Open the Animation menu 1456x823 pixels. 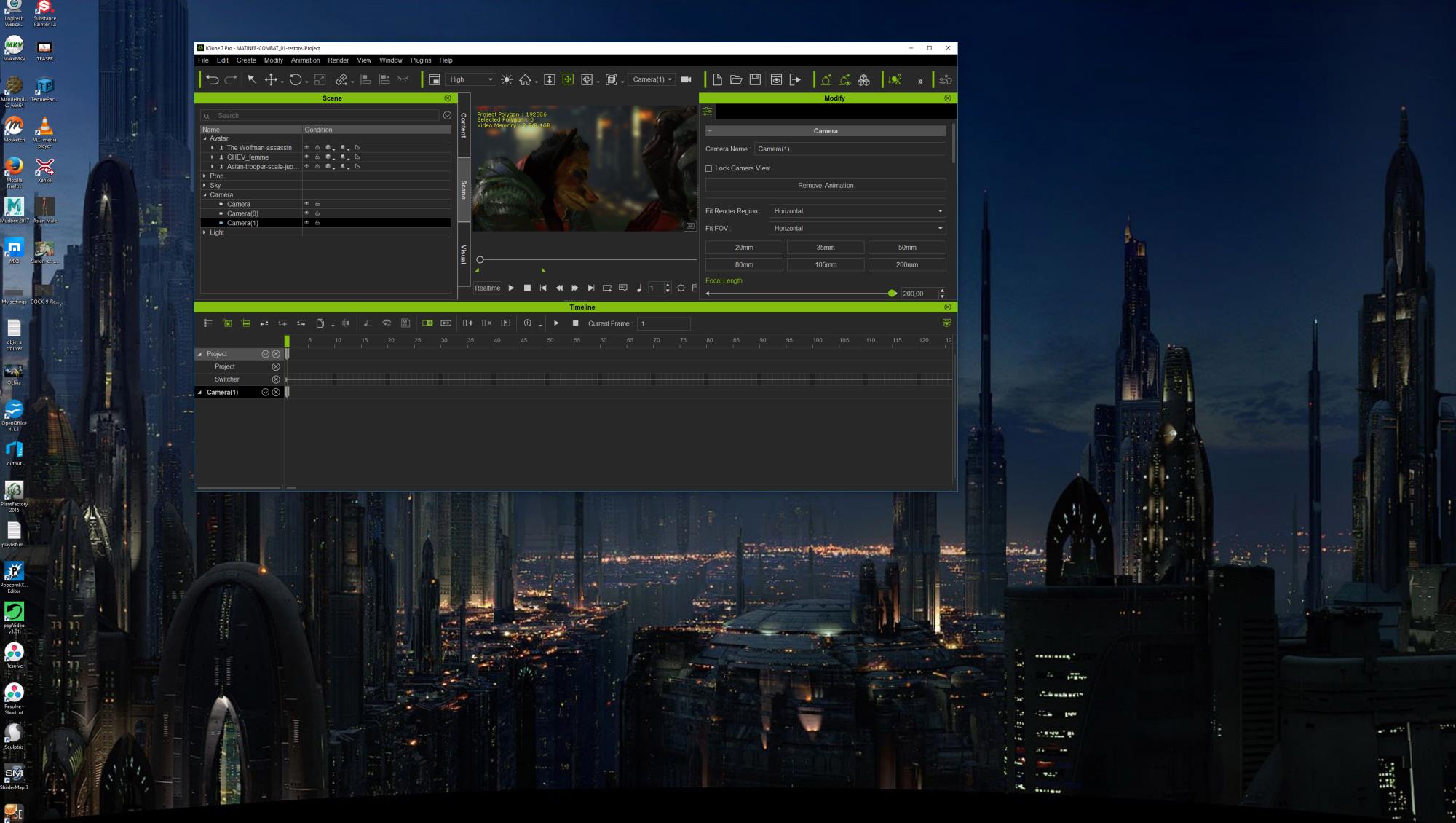coord(306,60)
